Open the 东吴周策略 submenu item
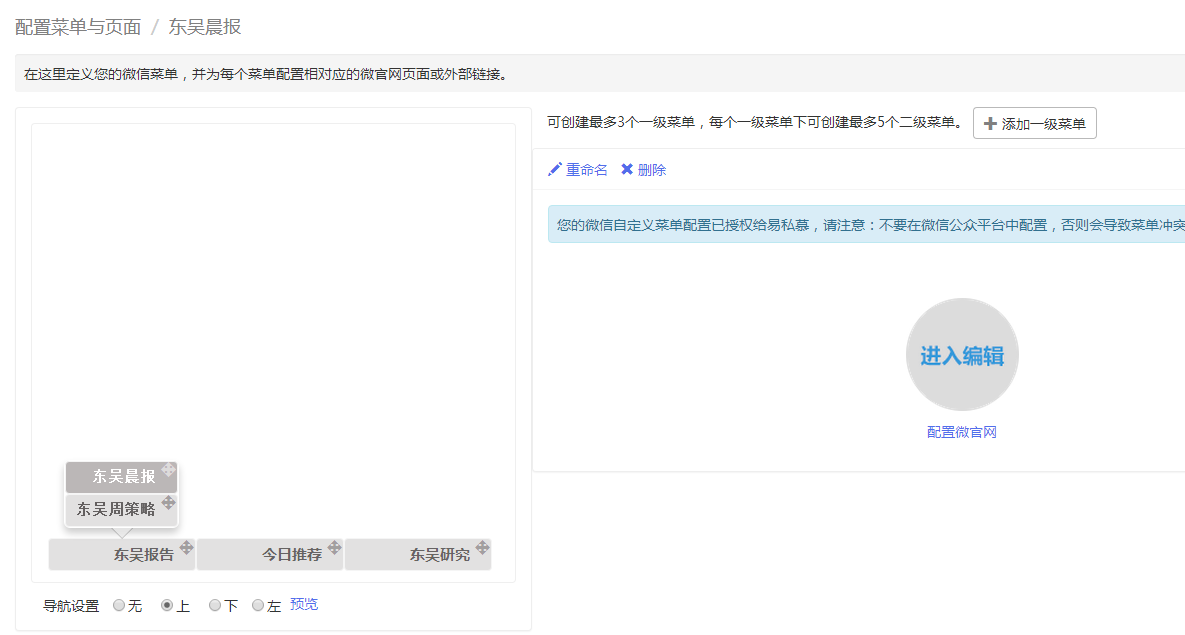 click(122, 510)
